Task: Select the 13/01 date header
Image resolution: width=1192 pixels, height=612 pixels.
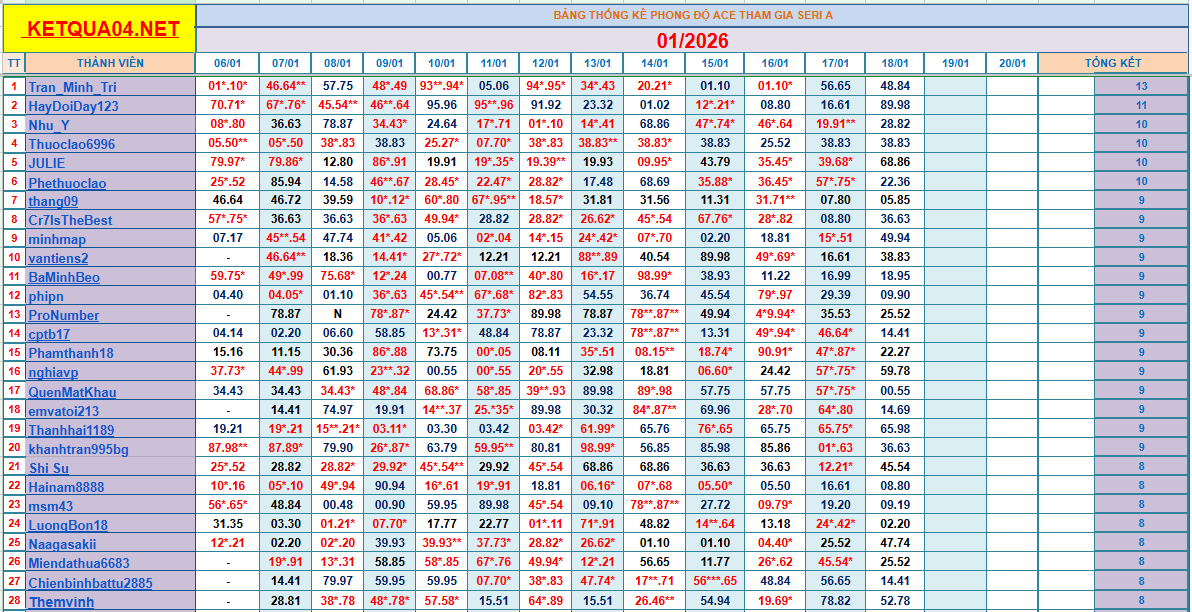Action: [x=598, y=64]
